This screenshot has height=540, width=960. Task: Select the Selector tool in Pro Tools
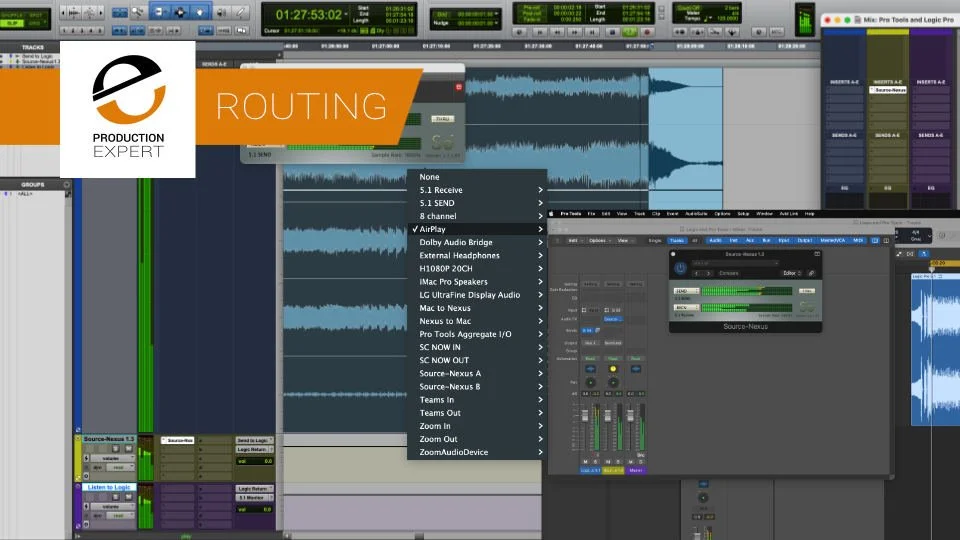point(180,12)
